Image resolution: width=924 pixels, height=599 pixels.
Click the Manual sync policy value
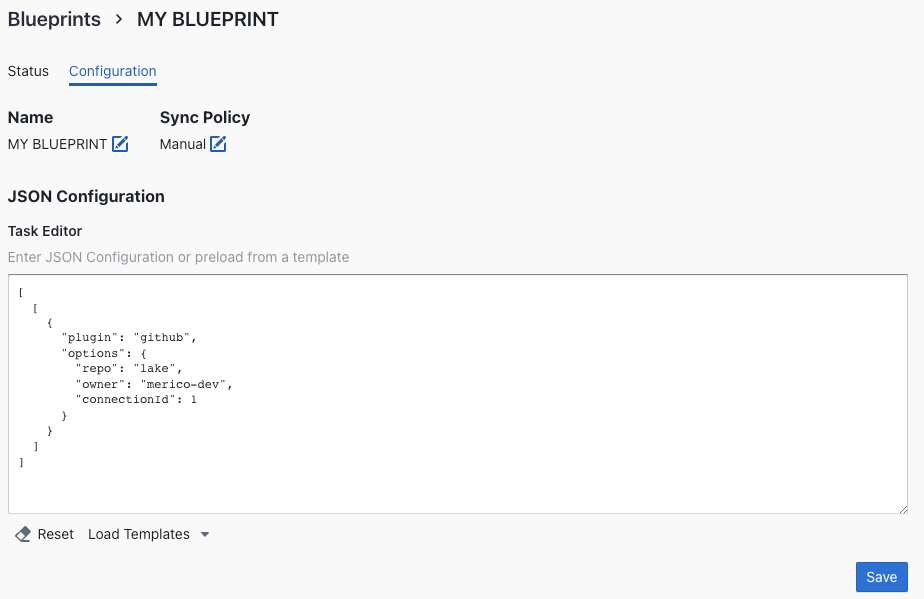pos(182,144)
